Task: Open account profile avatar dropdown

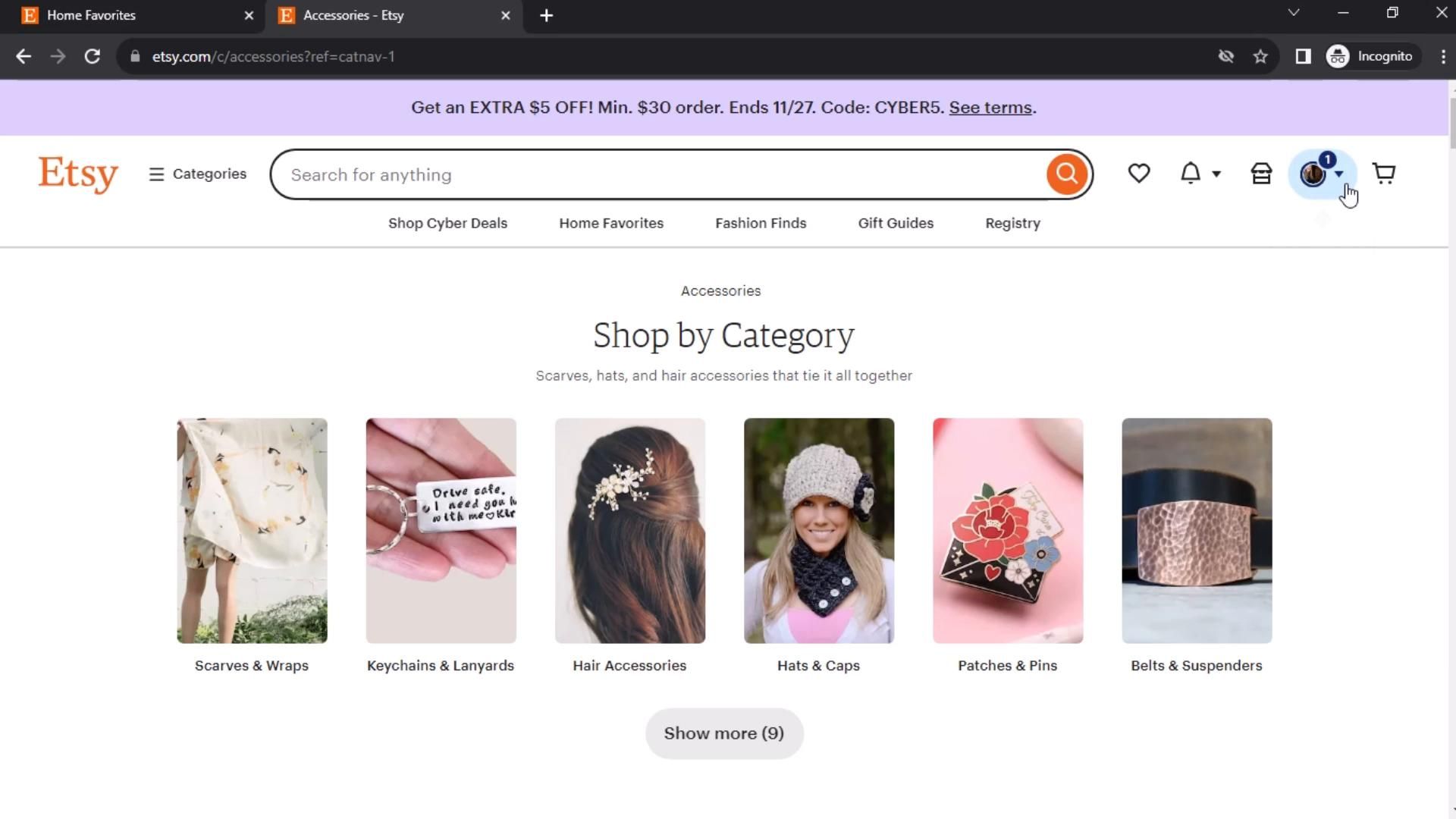Action: 1321,174
